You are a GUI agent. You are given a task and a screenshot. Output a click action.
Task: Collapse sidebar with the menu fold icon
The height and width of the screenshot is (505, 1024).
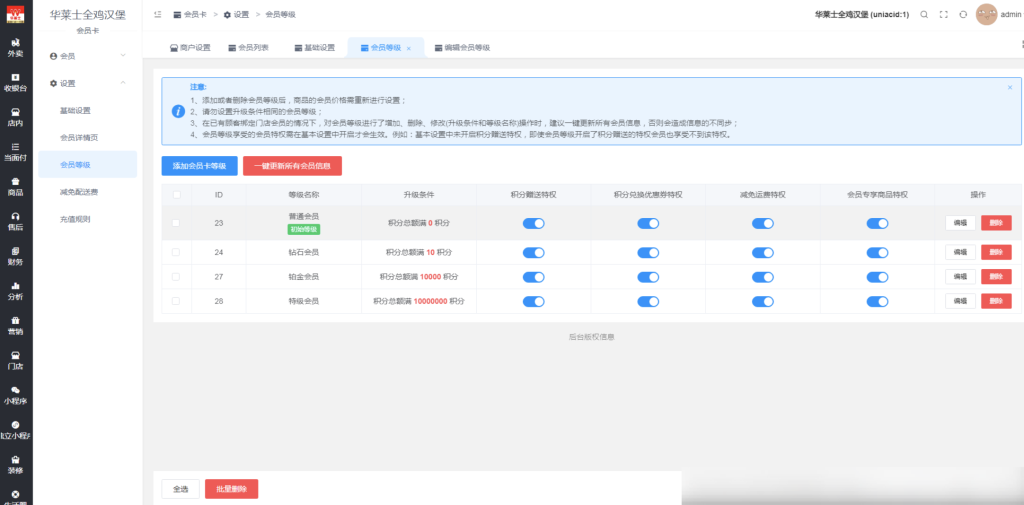coord(158,15)
